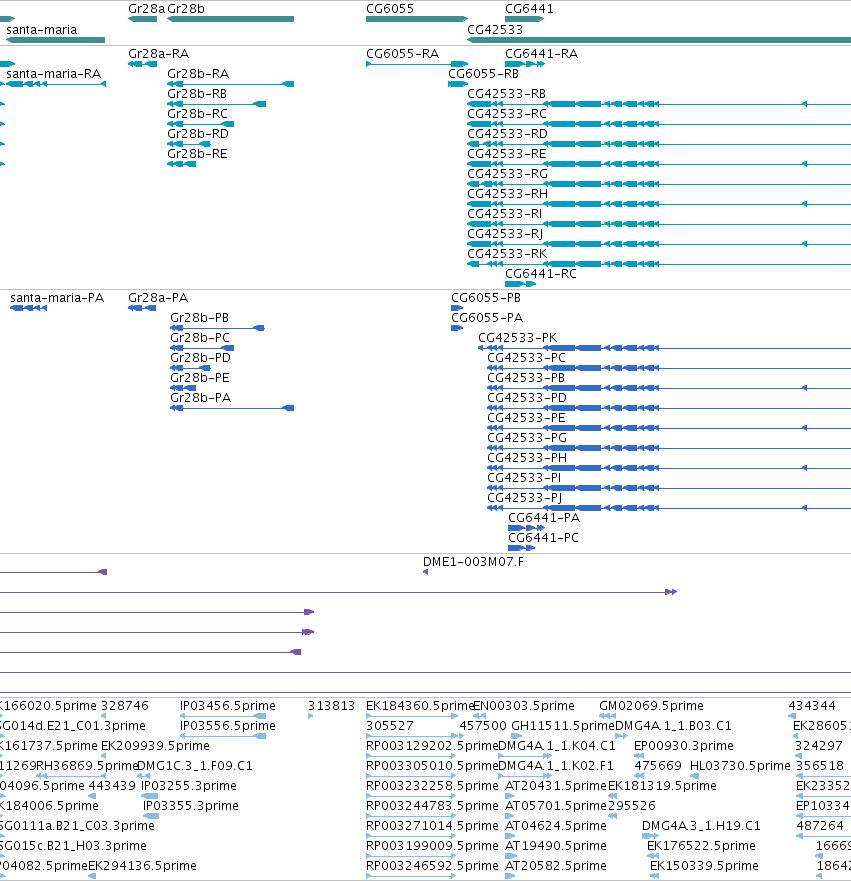Pick the CG42533-RG transcript label
The width and height of the screenshot is (851, 881).
[507, 174]
